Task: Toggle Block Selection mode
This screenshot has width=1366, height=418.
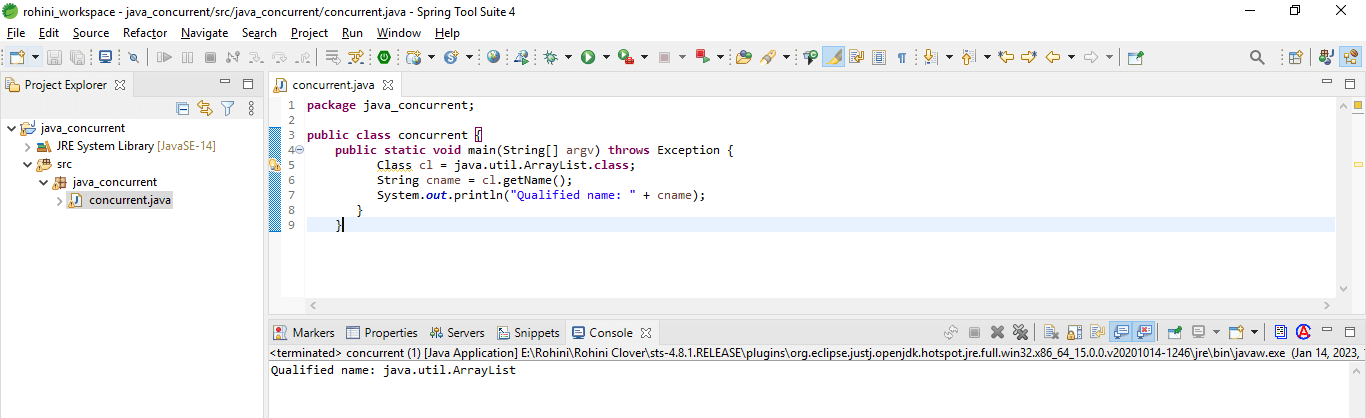Action: click(879, 57)
